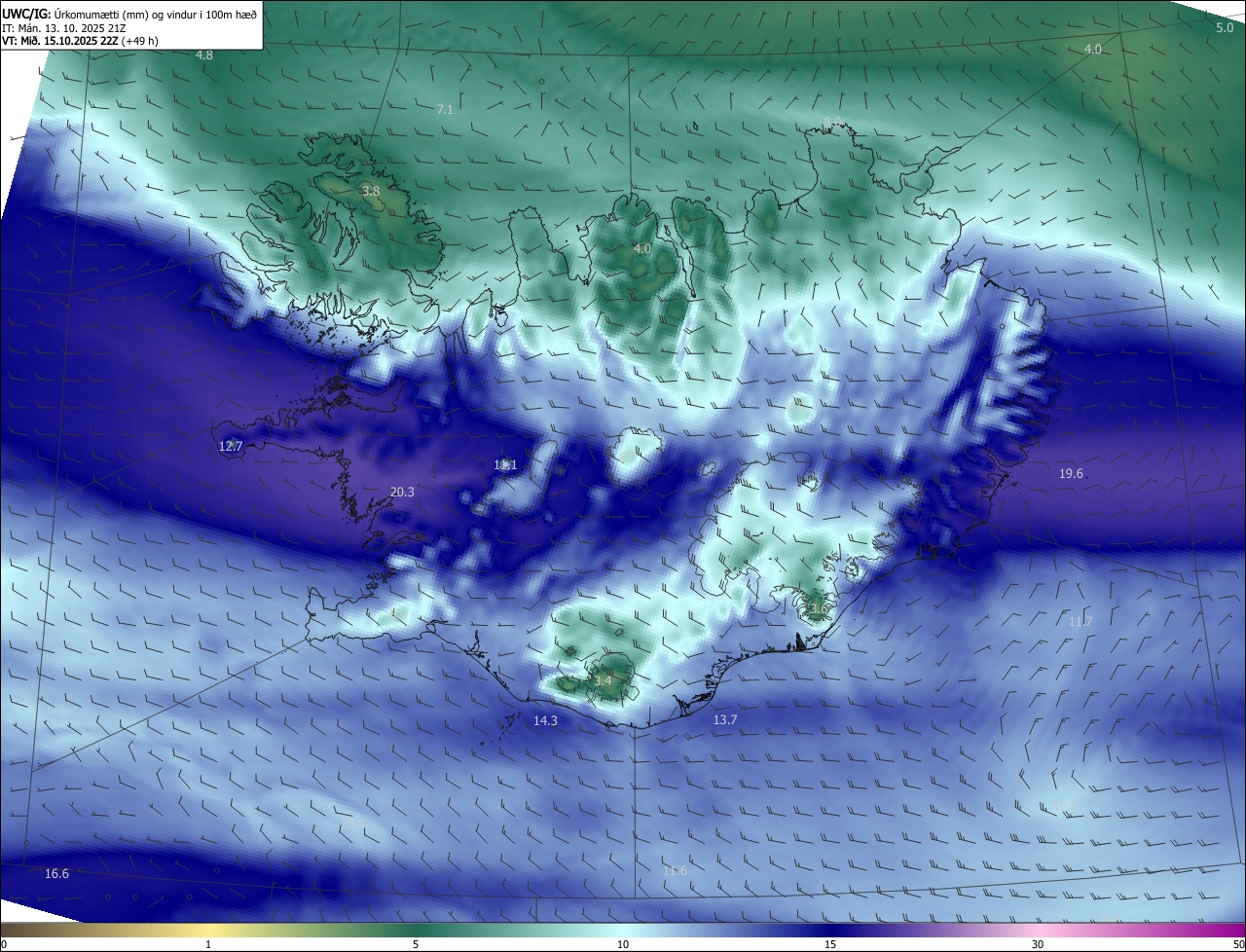The height and width of the screenshot is (952, 1246).
Task: Pick the 4.8 value label
Action: (x=204, y=55)
